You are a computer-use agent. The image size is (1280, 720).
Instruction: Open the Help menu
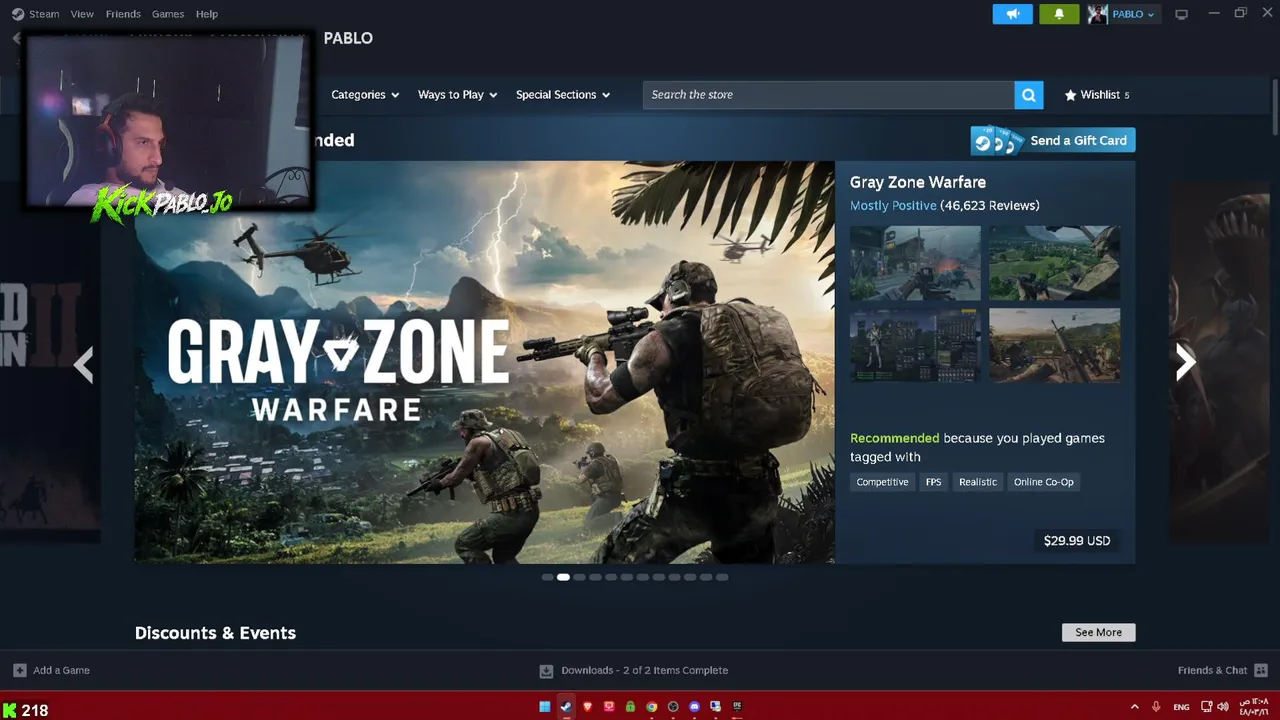(x=207, y=14)
